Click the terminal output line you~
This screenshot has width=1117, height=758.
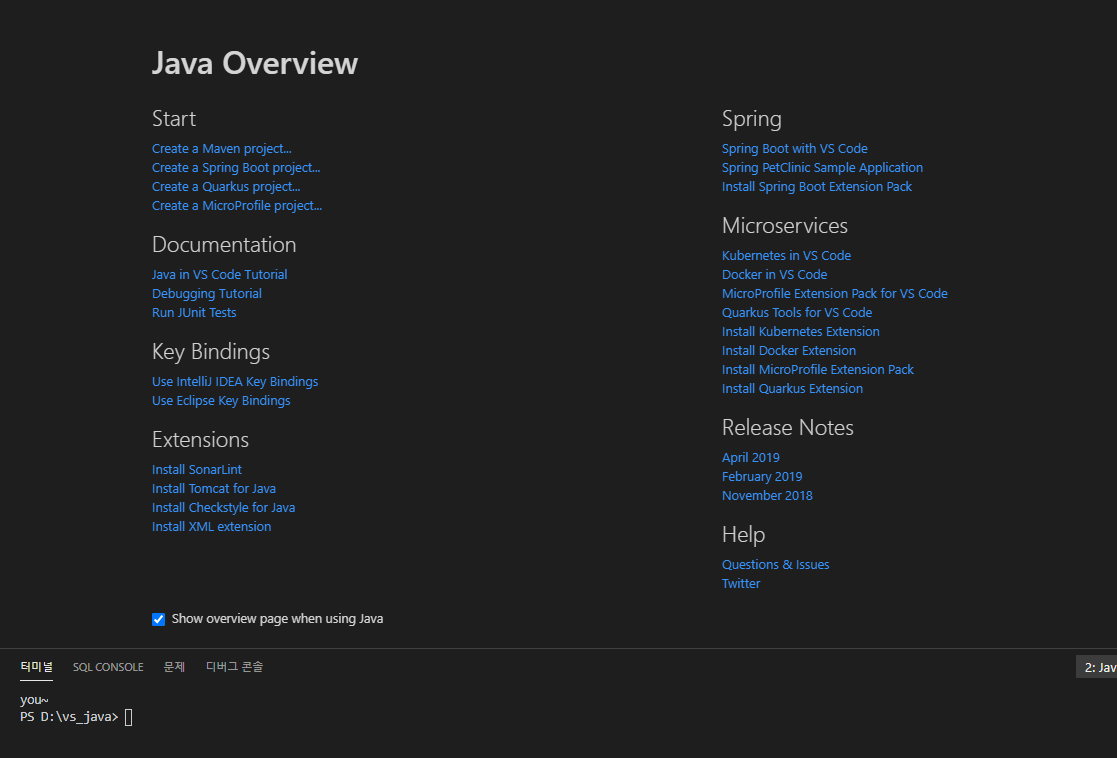pyautogui.click(x=34, y=700)
